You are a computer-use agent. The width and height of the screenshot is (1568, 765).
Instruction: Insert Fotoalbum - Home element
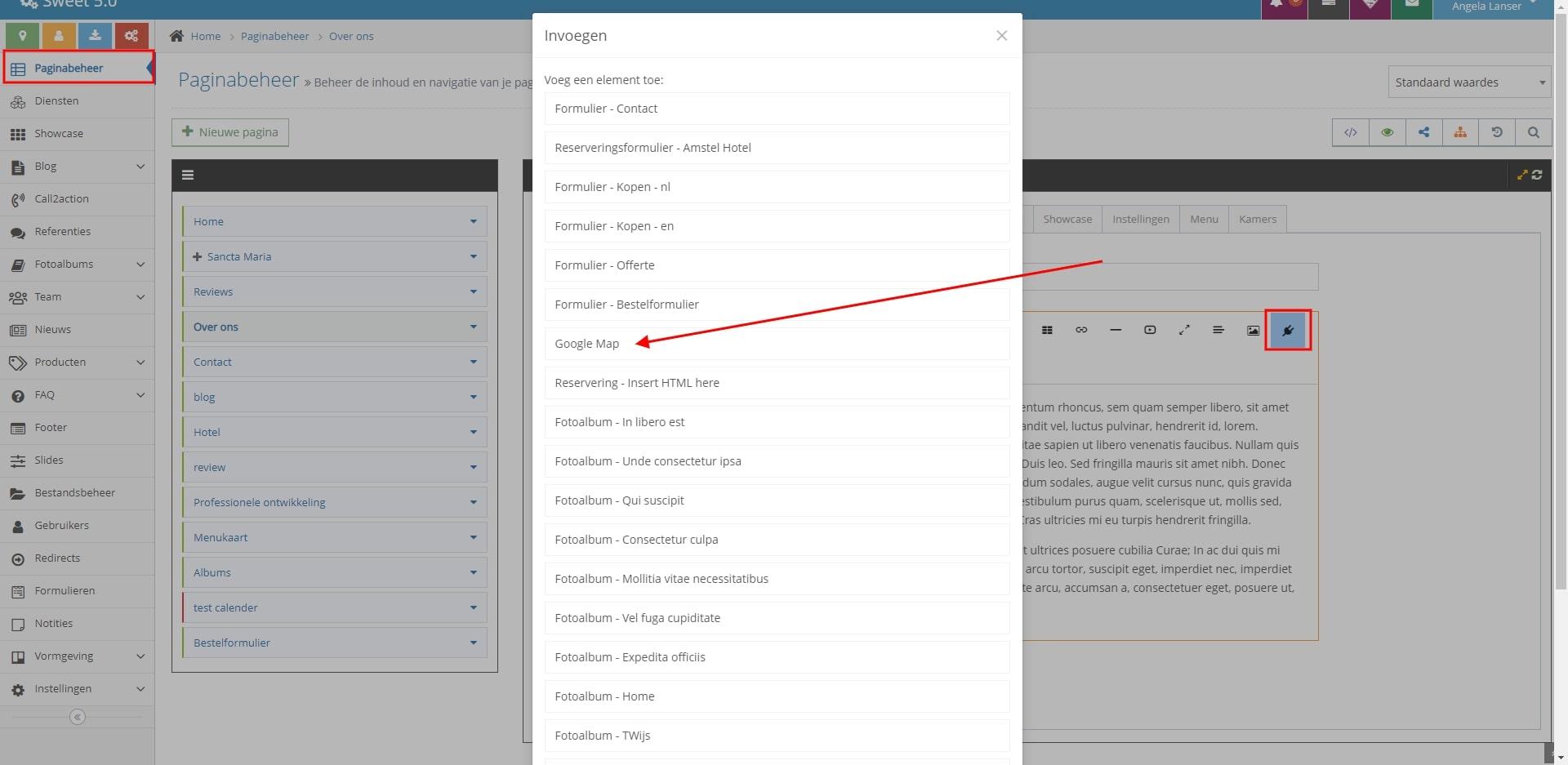pyautogui.click(x=777, y=696)
